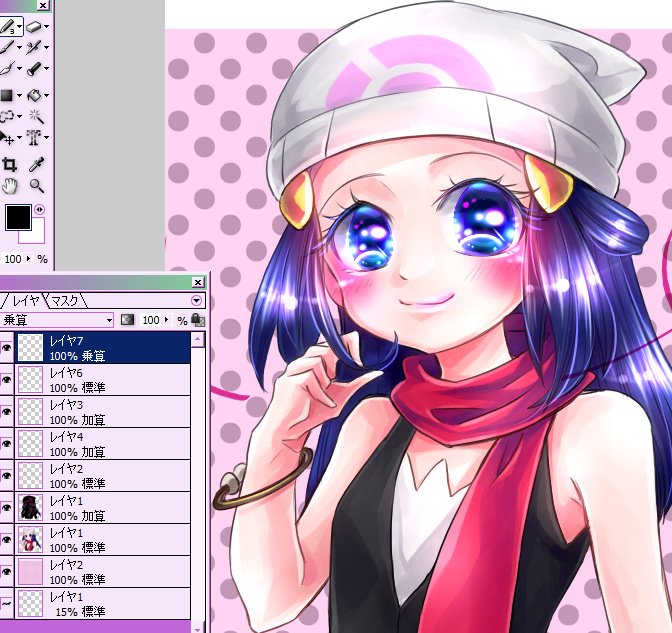The height and width of the screenshot is (633, 672).
Task: Select the Crop tool
Action: coord(9,165)
